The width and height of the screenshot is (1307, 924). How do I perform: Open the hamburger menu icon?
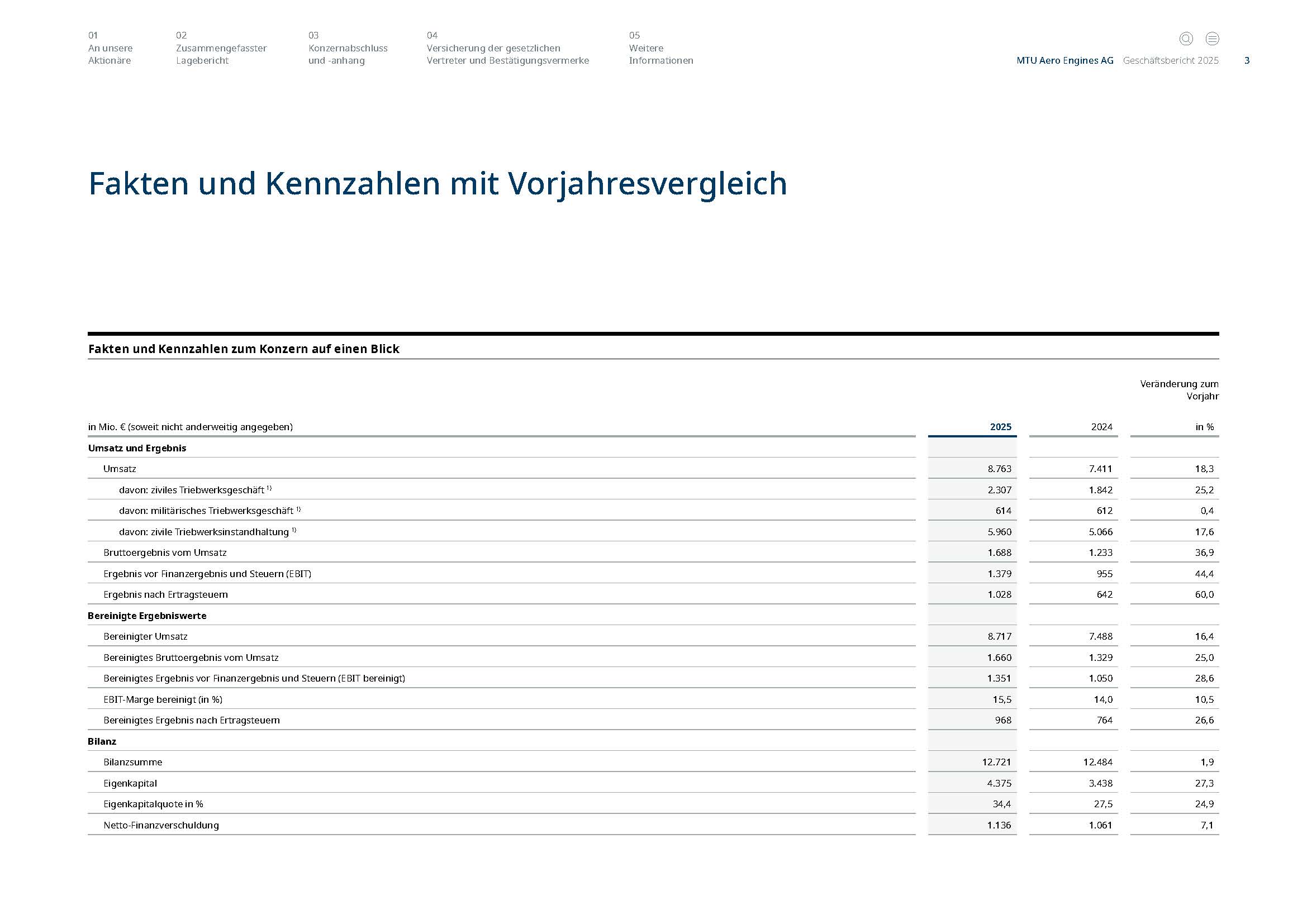coord(1212,39)
